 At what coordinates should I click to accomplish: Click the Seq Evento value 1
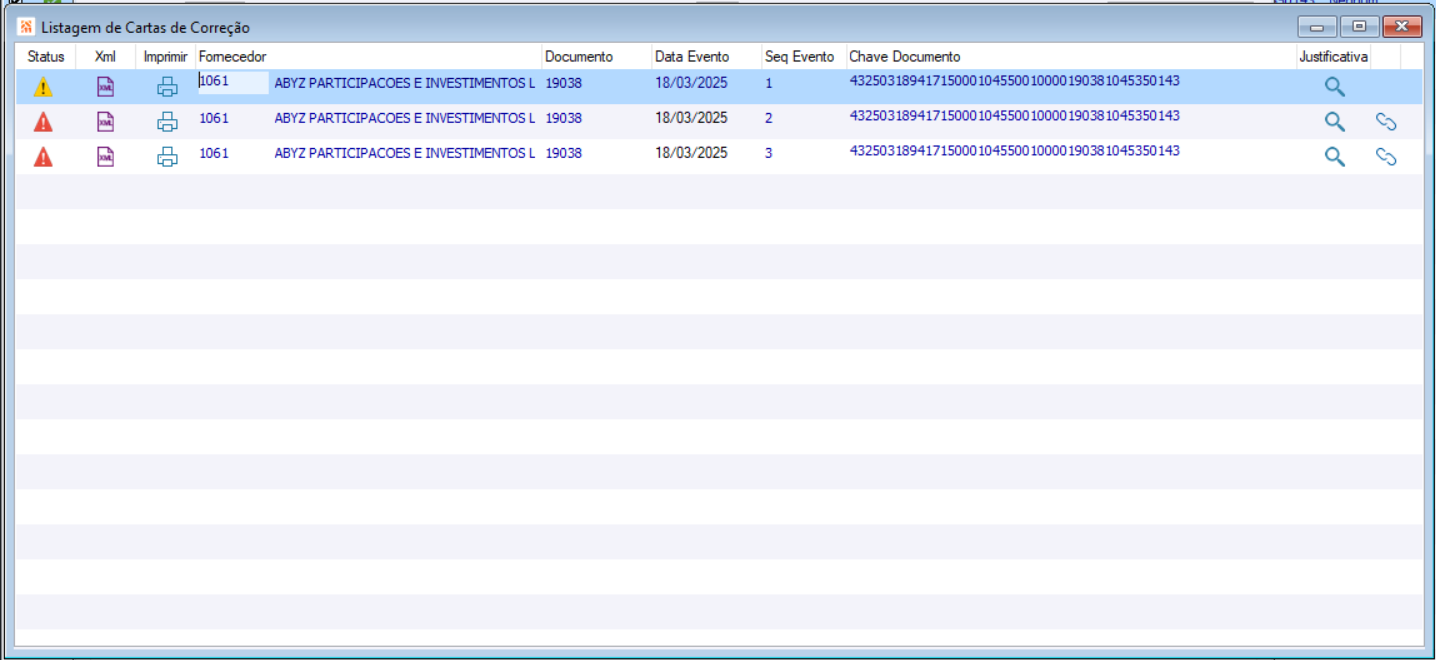(x=769, y=83)
